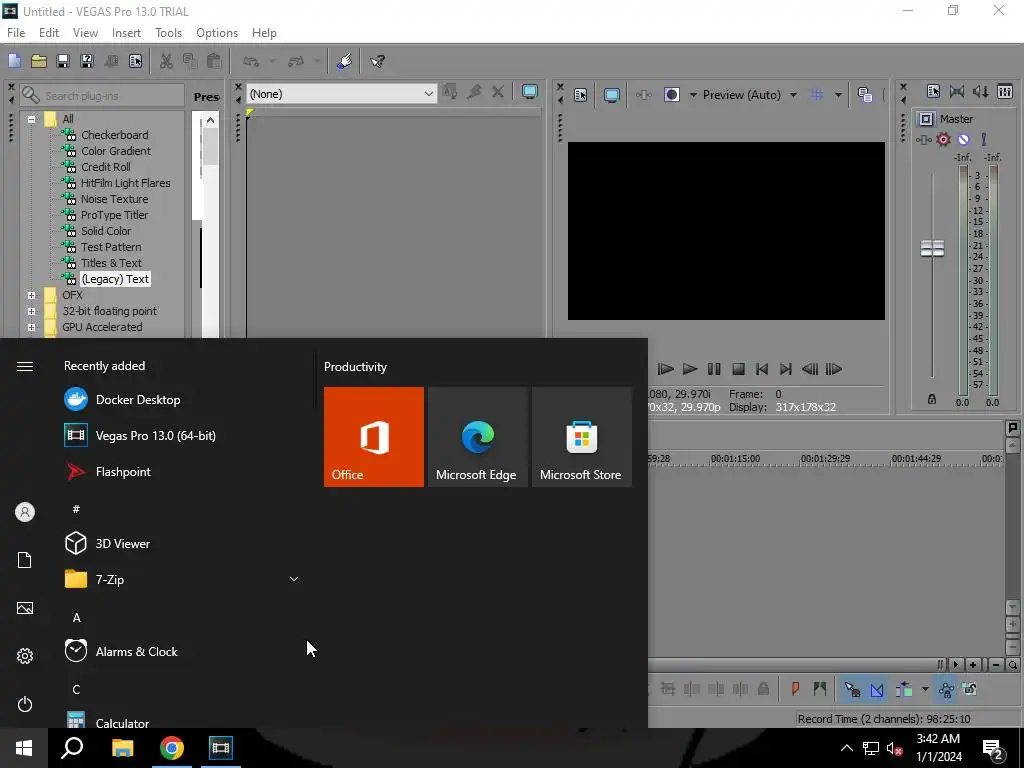The image size is (1024, 768).
Task: Select the ProType Titler generator
Action: (114, 215)
